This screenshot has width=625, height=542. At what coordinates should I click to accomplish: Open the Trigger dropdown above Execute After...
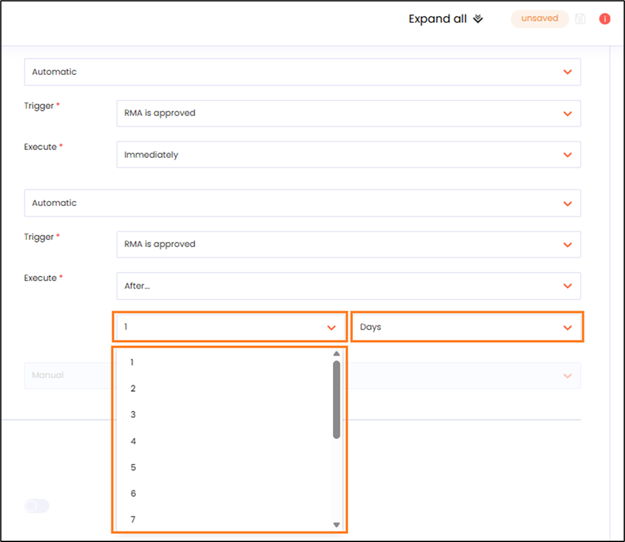click(x=347, y=244)
